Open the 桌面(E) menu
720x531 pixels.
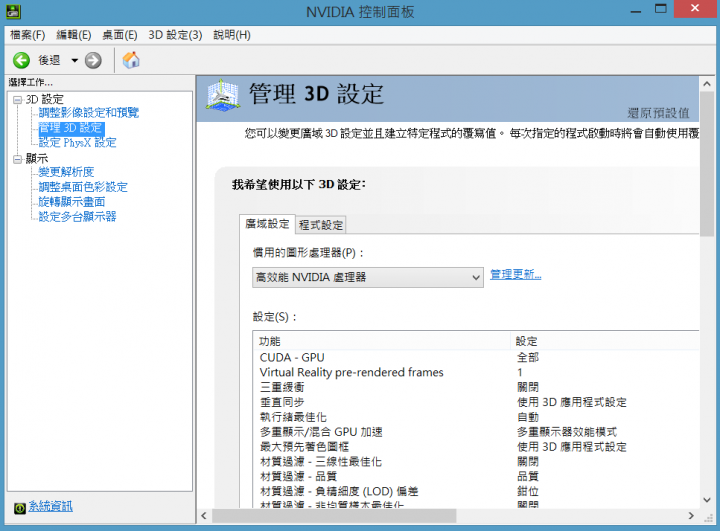pos(119,35)
